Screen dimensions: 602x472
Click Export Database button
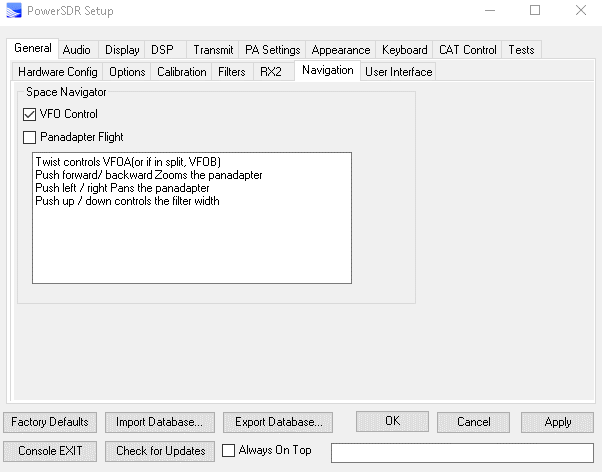278,422
